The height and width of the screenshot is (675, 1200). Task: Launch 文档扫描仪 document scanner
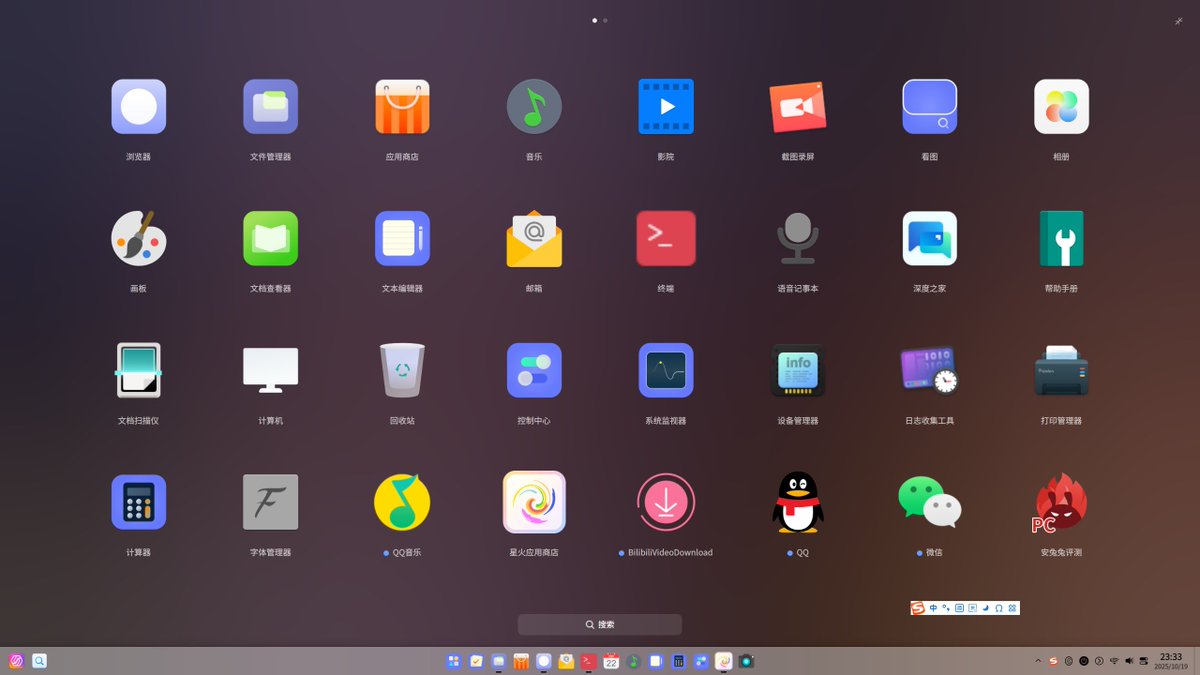pos(139,370)
